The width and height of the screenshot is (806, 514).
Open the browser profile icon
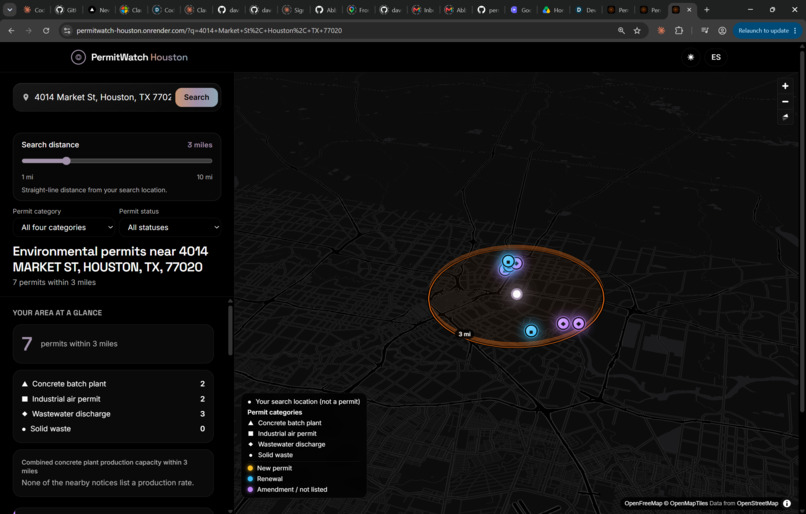[x=722, y=30]
